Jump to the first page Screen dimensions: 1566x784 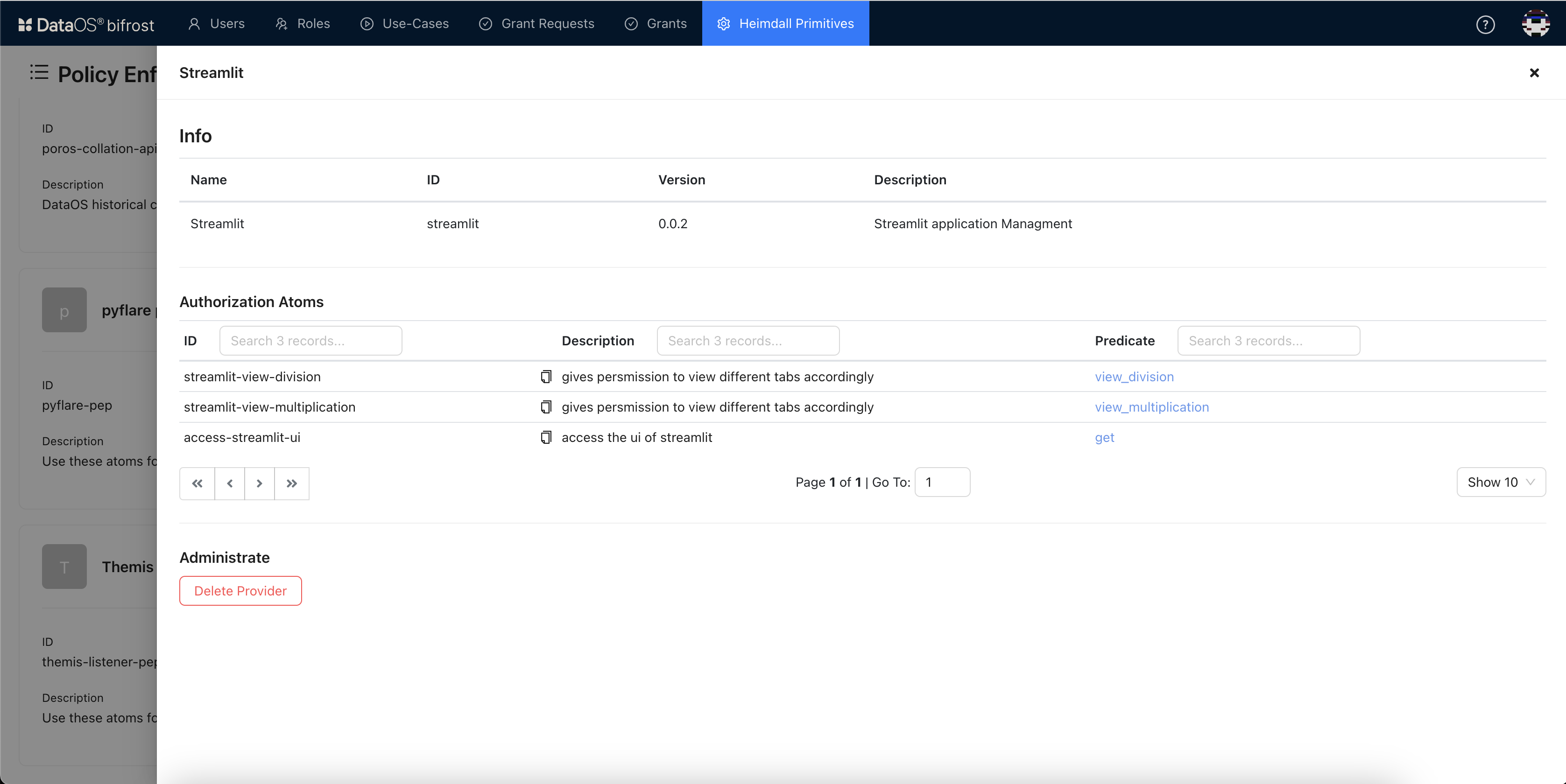(197, 483)
